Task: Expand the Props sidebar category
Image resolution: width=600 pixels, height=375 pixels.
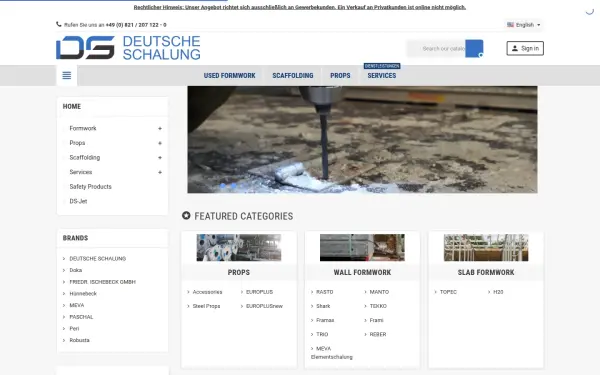Action: 160,143
